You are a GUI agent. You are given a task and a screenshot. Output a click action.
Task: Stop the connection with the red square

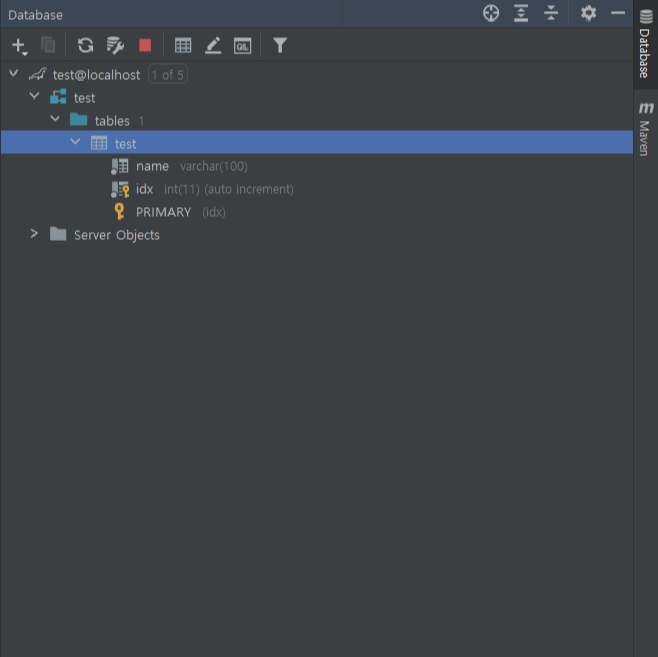[x=145, y=45]
